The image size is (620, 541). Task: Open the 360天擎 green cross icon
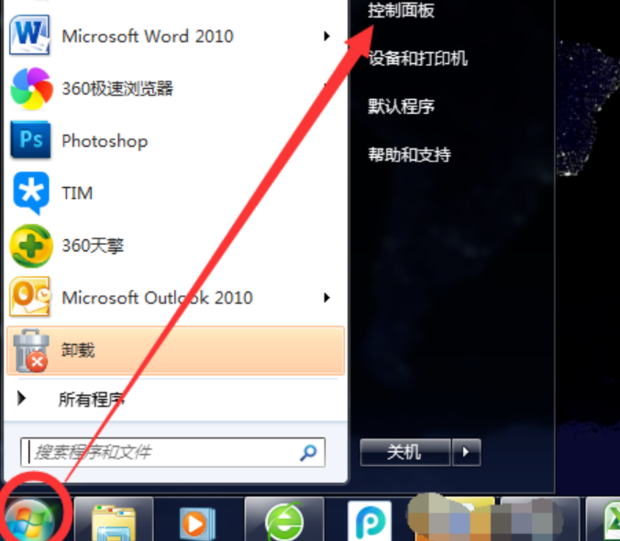pyautogui.click(x=31, y=246)
